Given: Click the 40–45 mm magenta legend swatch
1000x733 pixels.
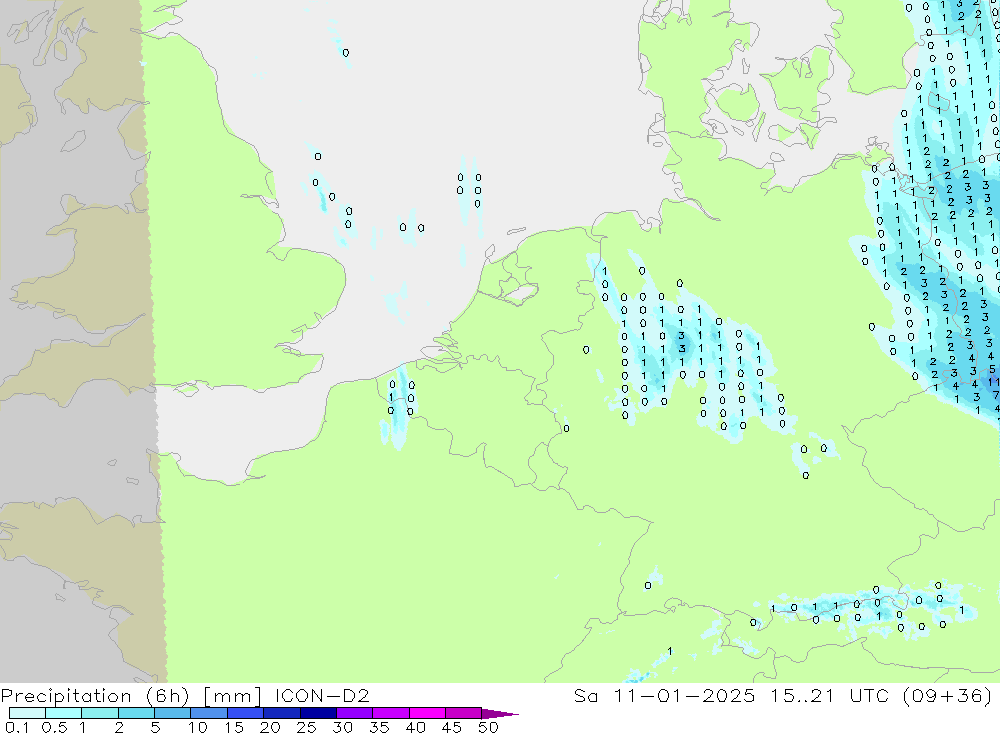Looking at the screenshot, I should point(427,713).
